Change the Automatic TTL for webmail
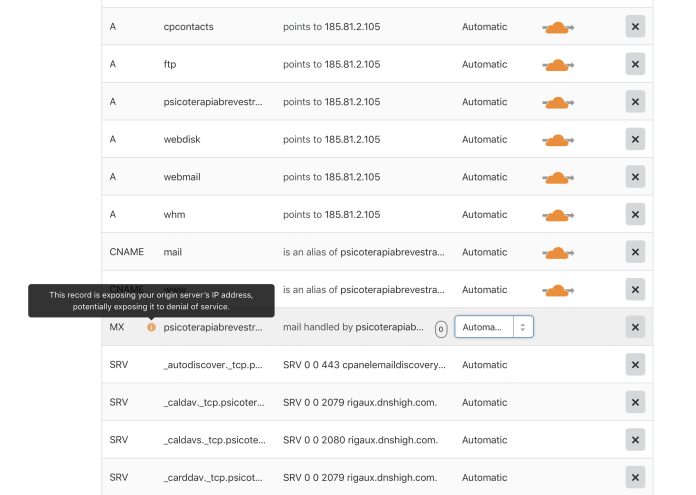This screenshot has height=495, width=696. click(x=484, y=177)
